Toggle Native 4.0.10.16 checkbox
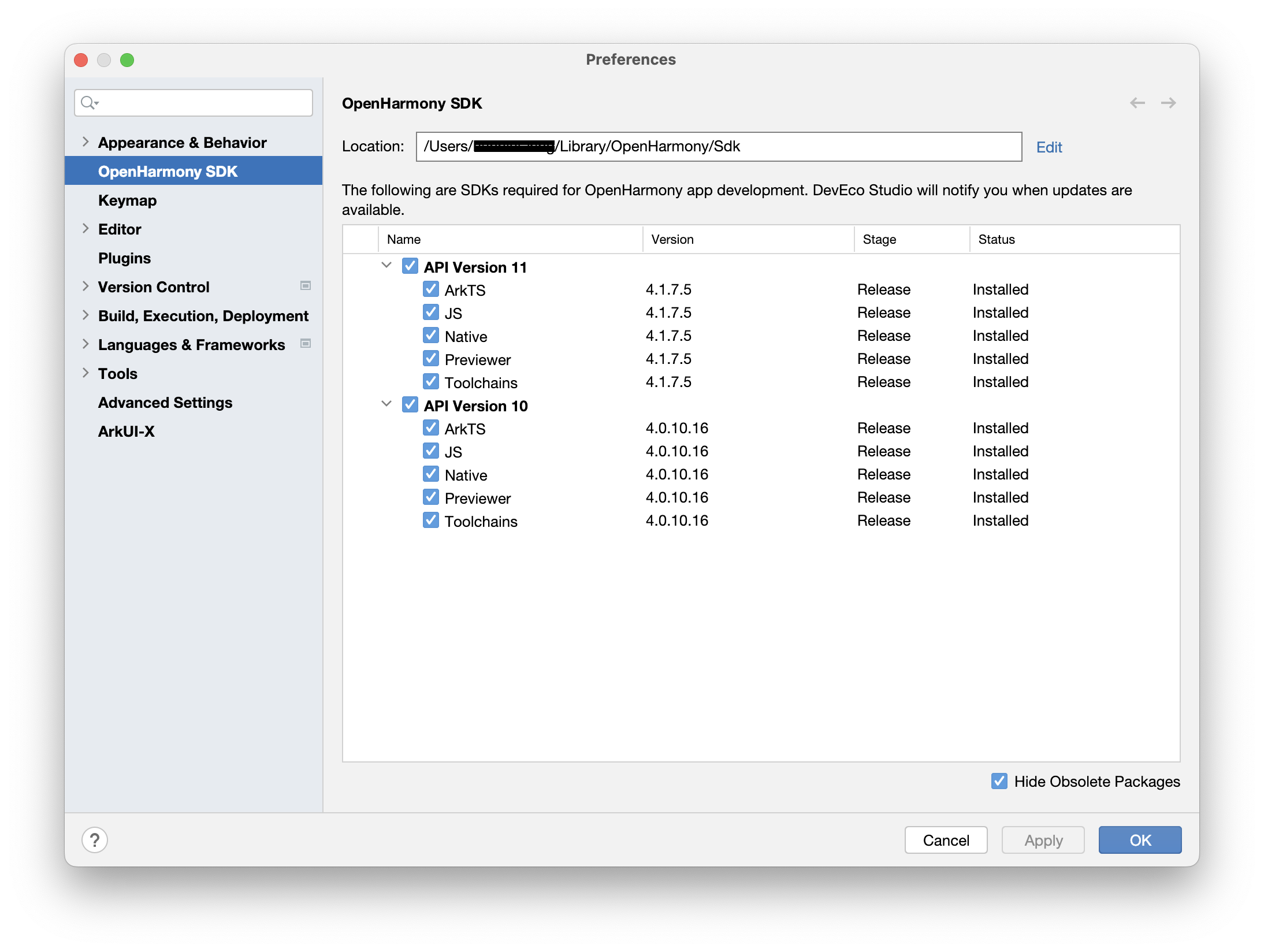 point(430,474)
